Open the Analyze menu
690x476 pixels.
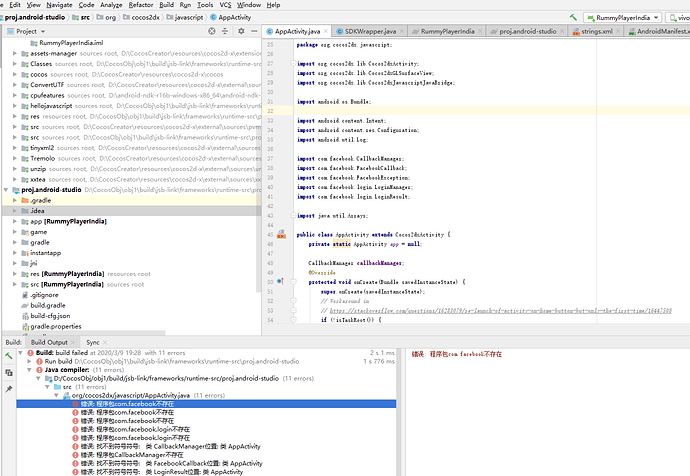point(111,5)
